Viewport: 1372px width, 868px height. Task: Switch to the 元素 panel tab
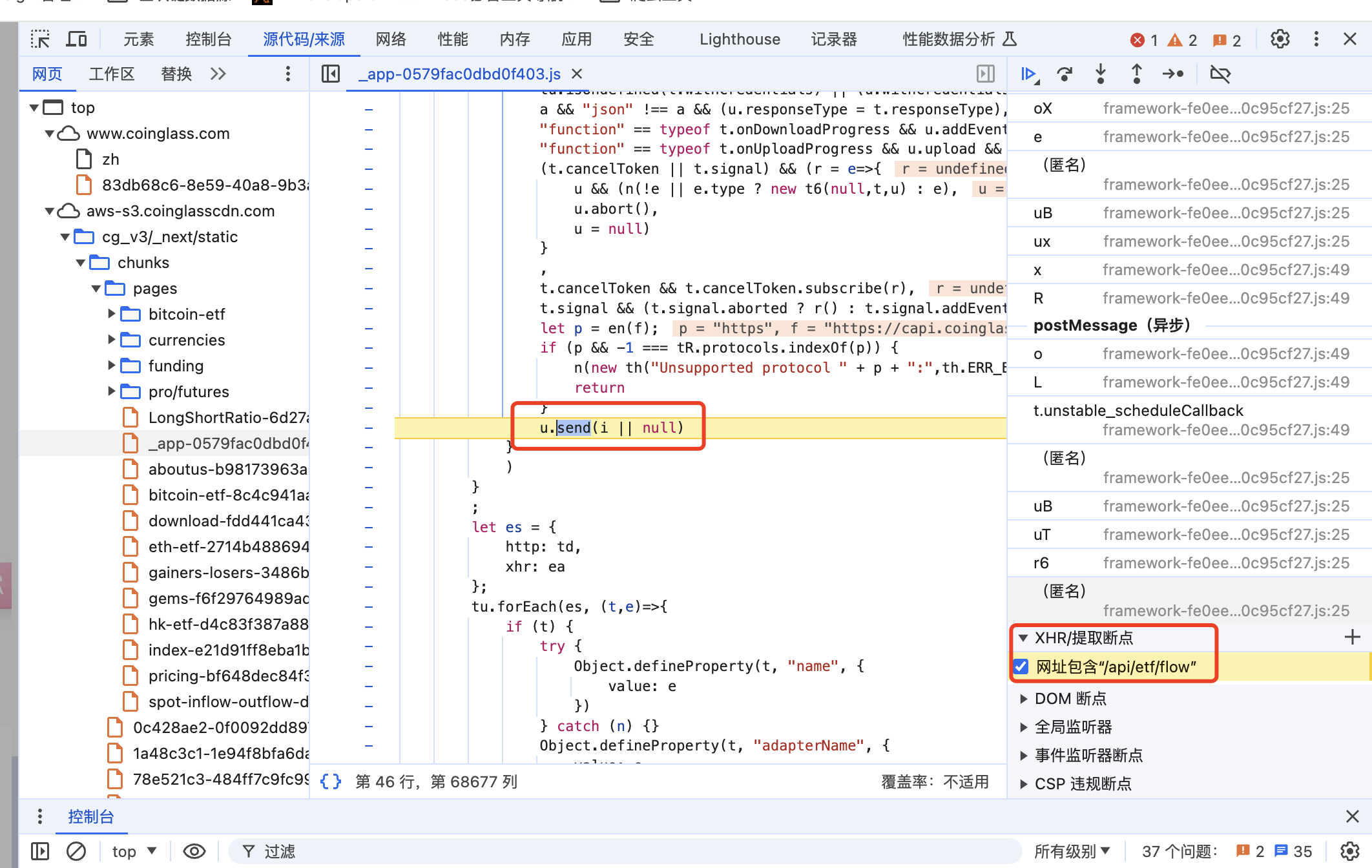[138, 39]
